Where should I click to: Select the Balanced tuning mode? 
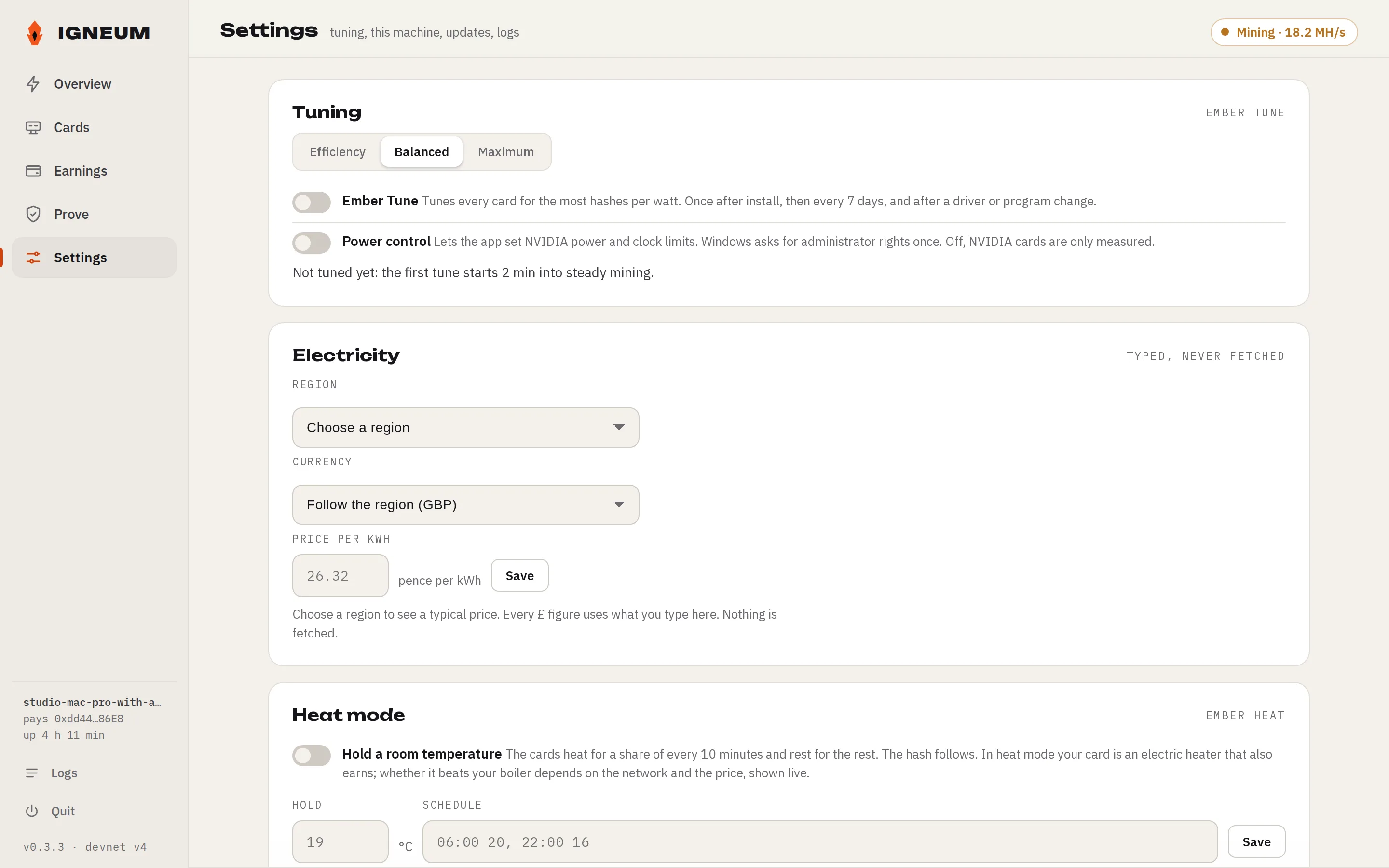point(422,152)
